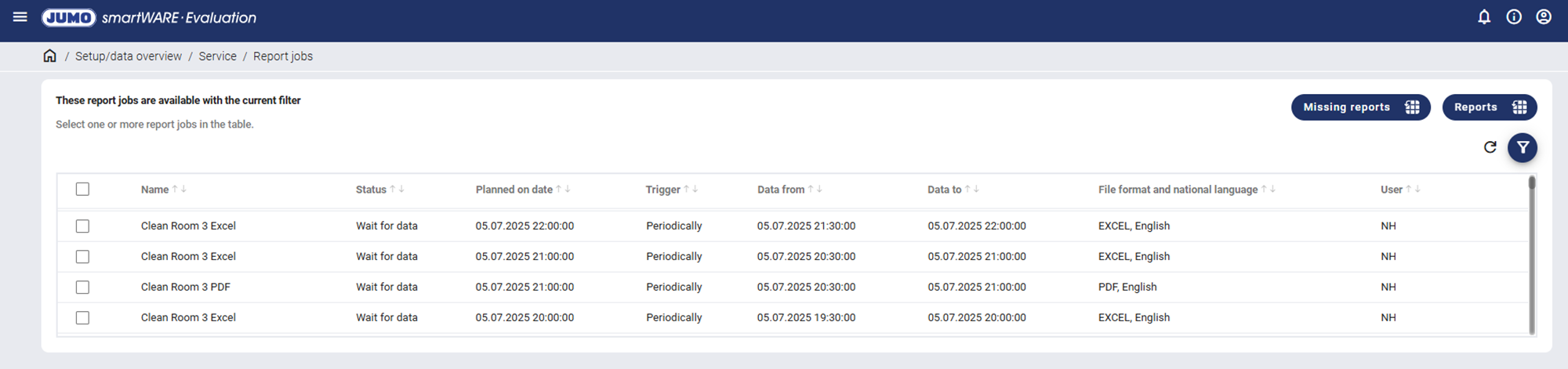Sort by Trigger column header
Image resolution: width=1568 pixels, height=369 pixels.
(x=662, y=190)
